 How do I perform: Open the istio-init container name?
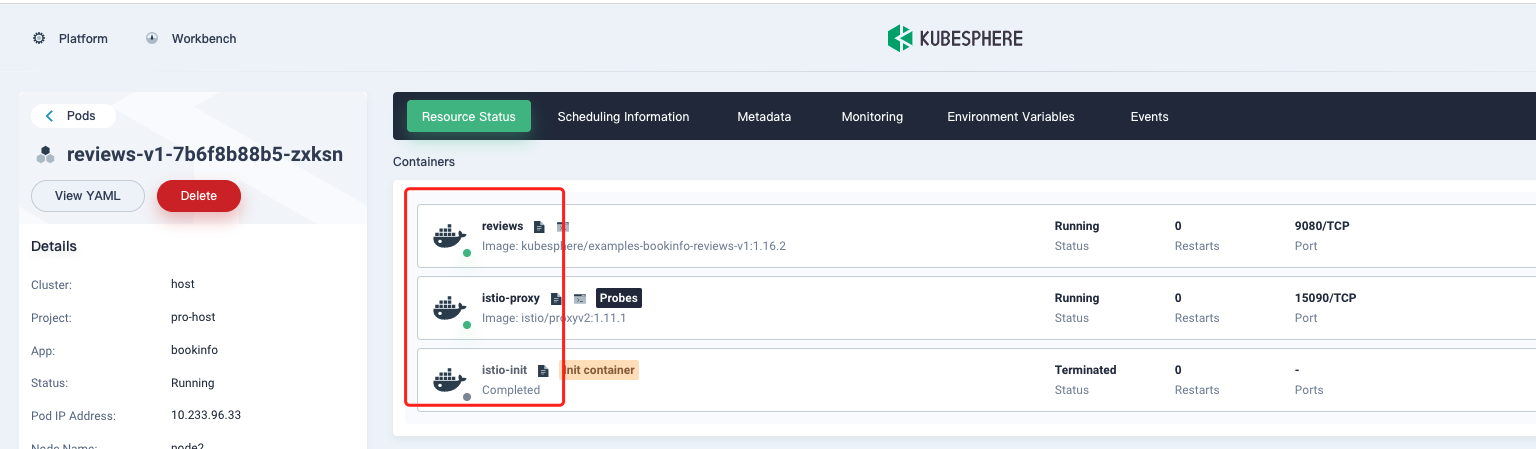505,371
